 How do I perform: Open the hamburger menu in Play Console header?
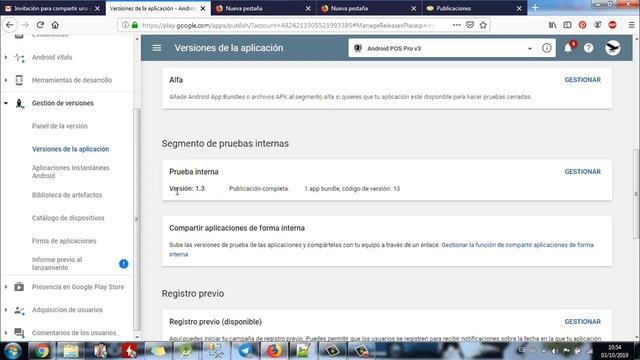[x=157, y=48]
